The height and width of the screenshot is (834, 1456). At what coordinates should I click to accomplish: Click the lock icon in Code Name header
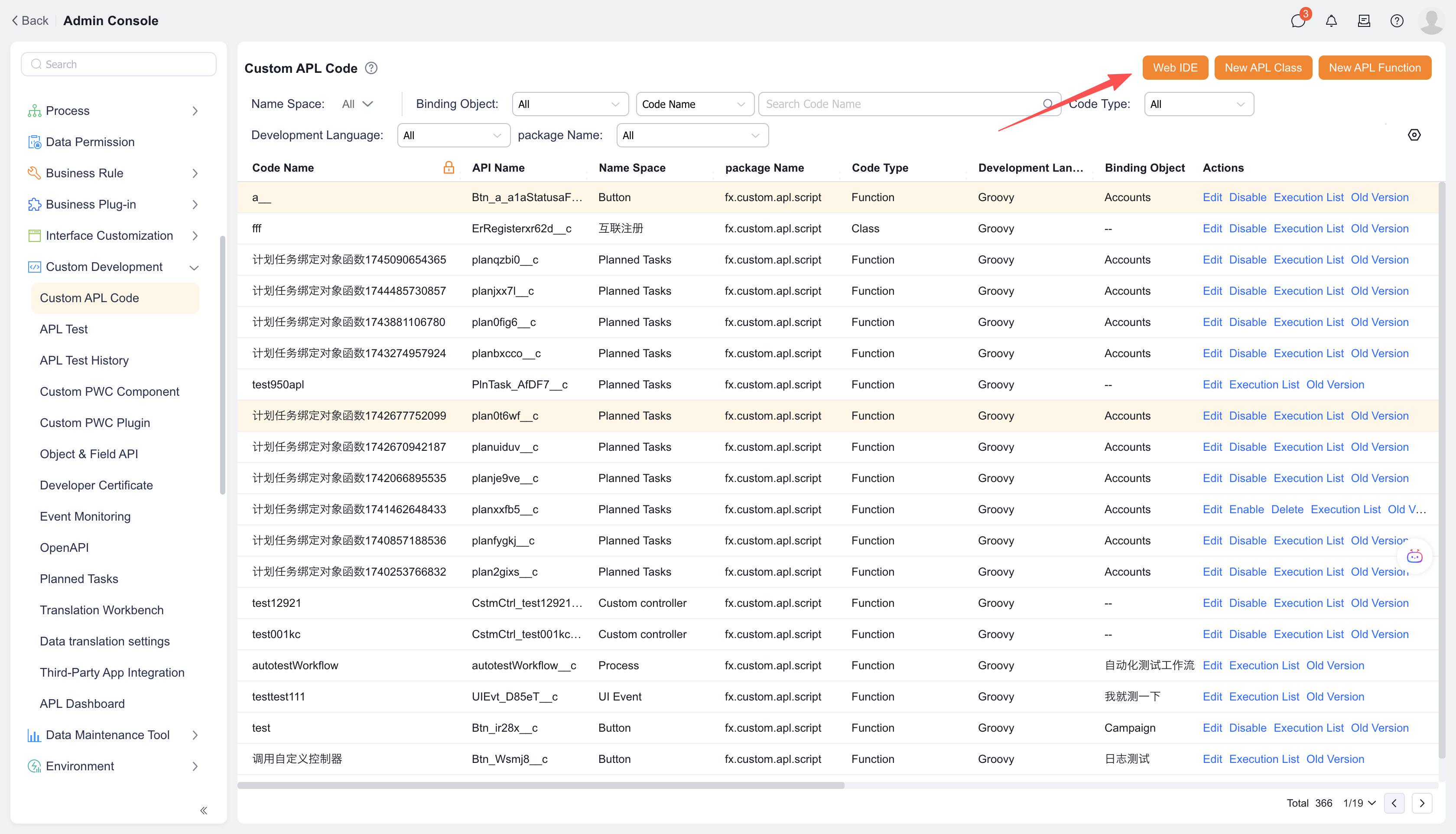[x=448, y=167]
